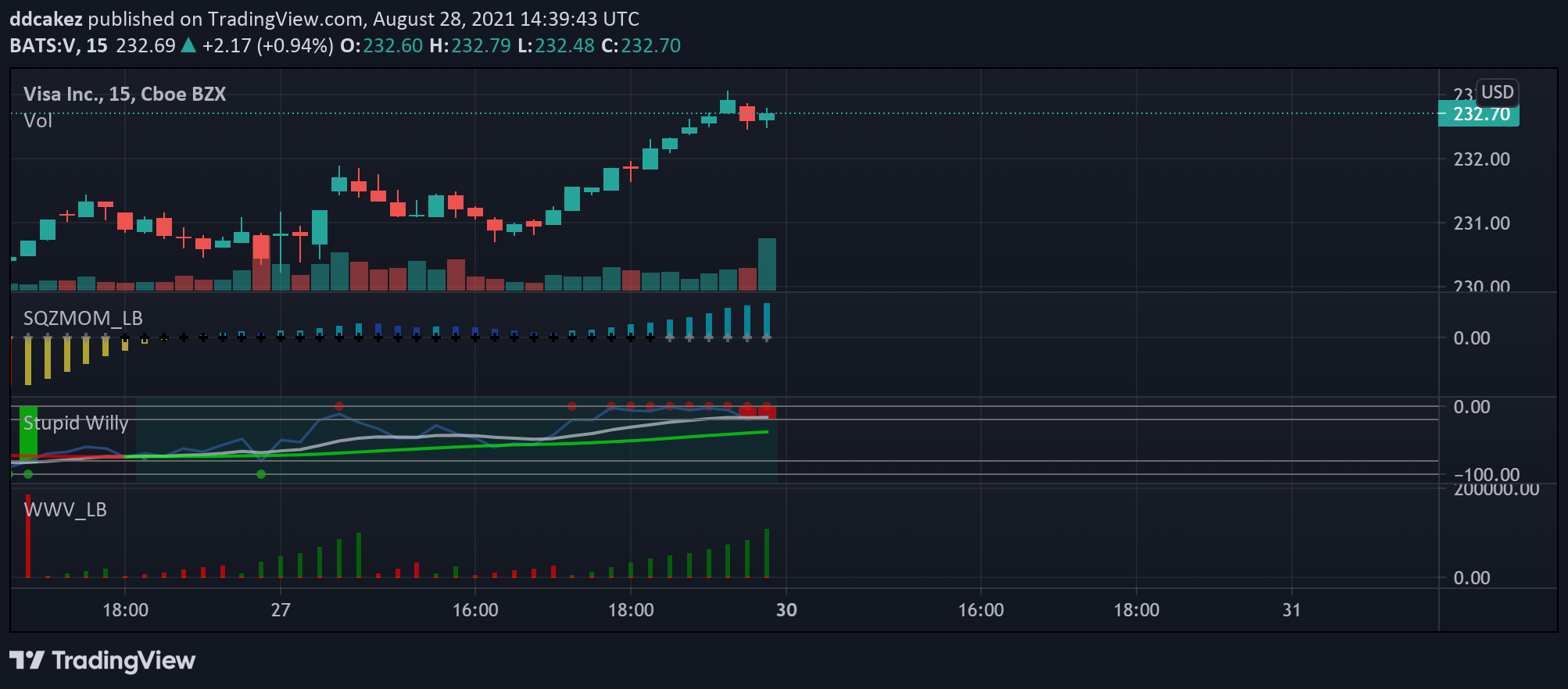Select the Visa Inc., 15, Cboe BZX legend
The height and width of the screenshot is (689, 1568).
125,94
